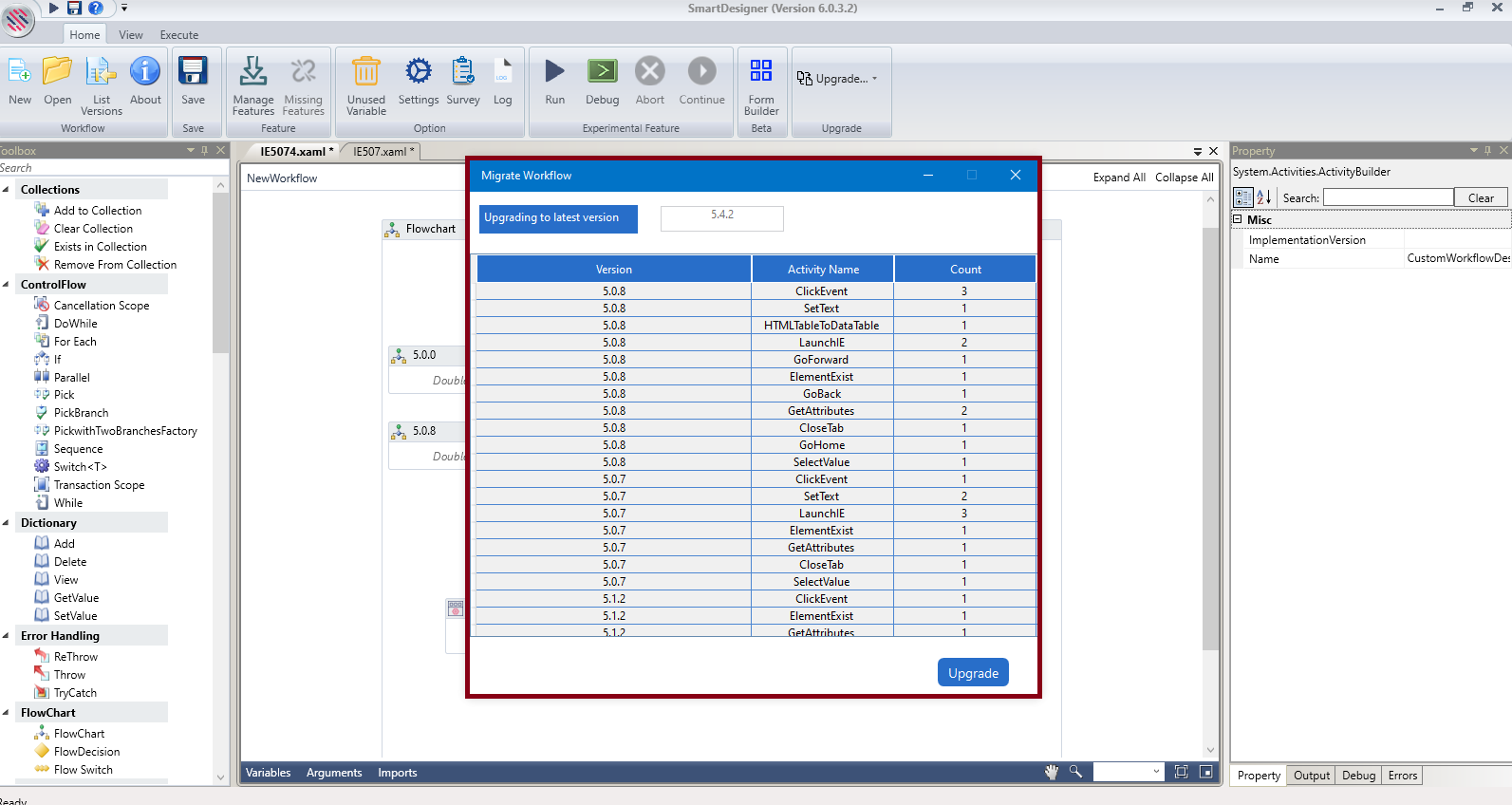The width and height of the screenshot is (1512, 805).
Task: Toggle alphabetical sort in Property panel
Action: [x=1263, y=197]
